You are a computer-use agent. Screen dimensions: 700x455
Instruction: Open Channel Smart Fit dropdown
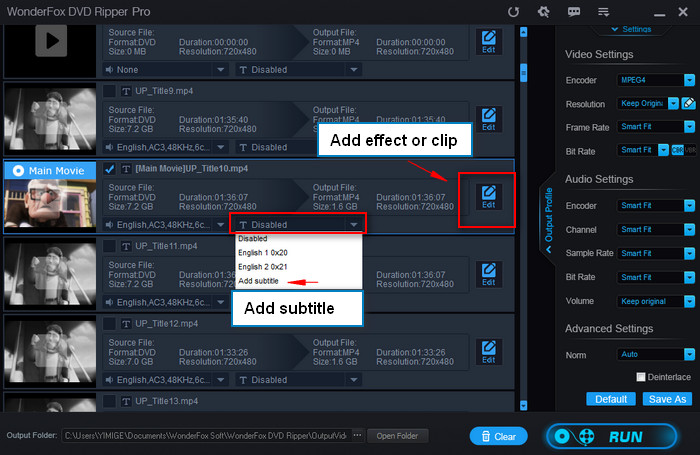point(656,230)
